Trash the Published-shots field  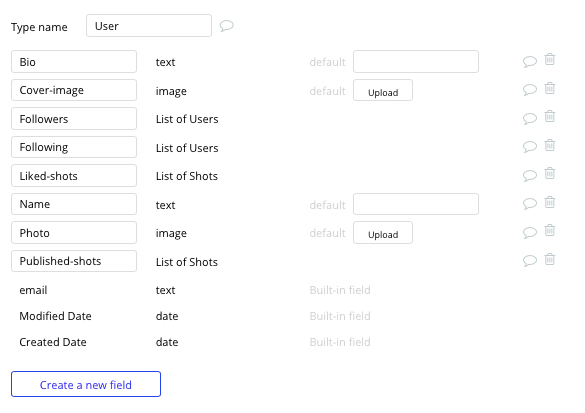point(550,259)
